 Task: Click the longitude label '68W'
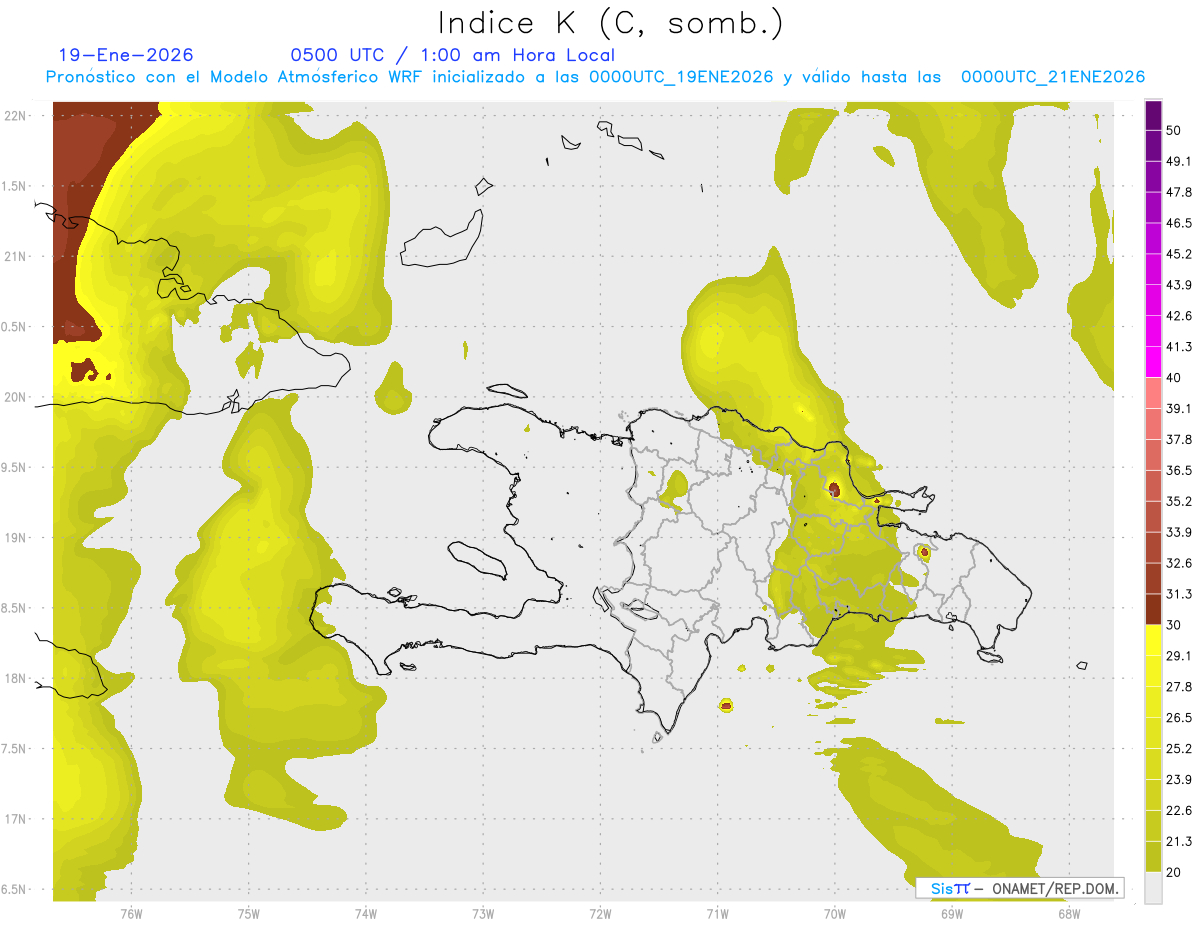point(1069,914)
